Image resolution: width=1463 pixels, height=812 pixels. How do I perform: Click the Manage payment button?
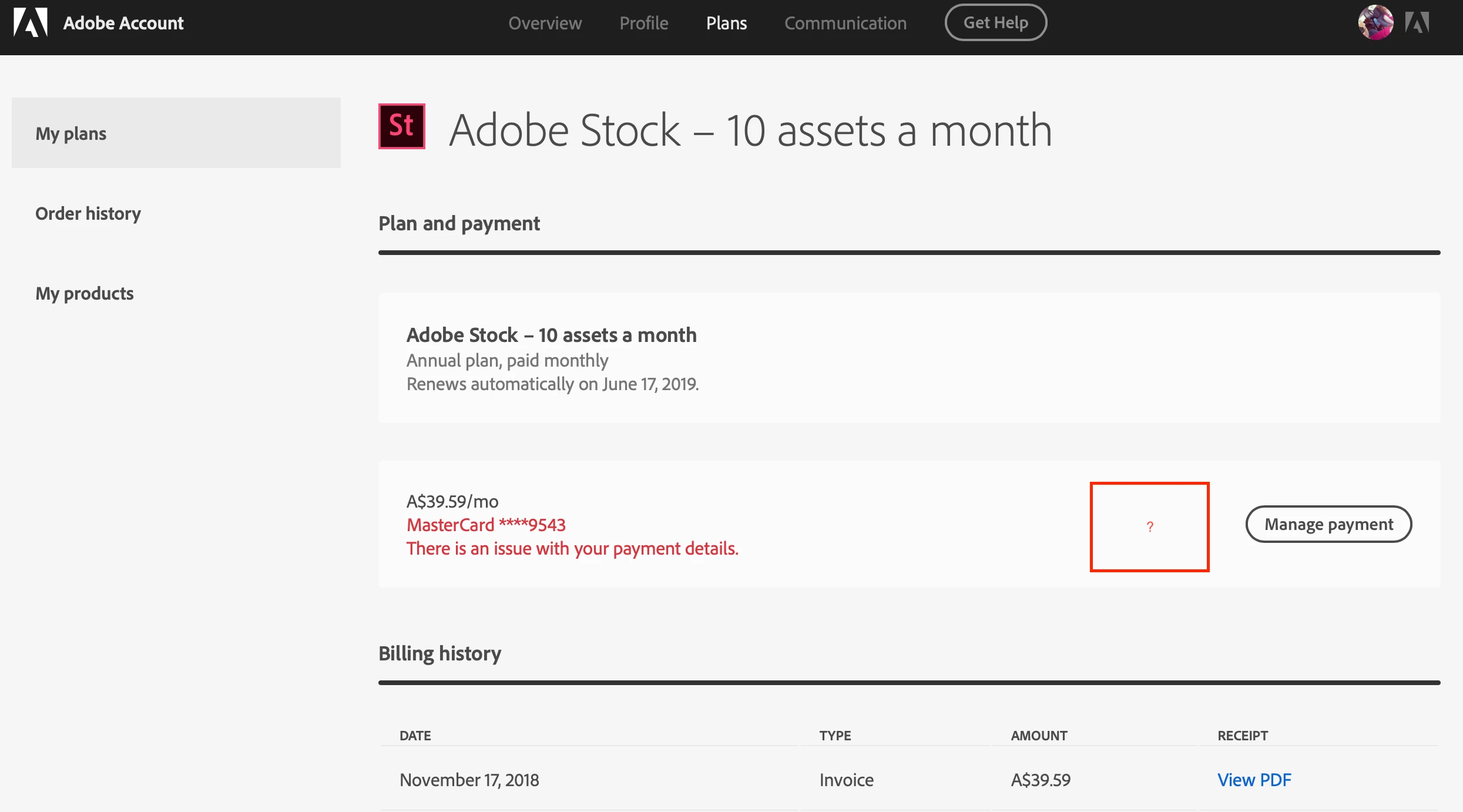pos(1328,524)
